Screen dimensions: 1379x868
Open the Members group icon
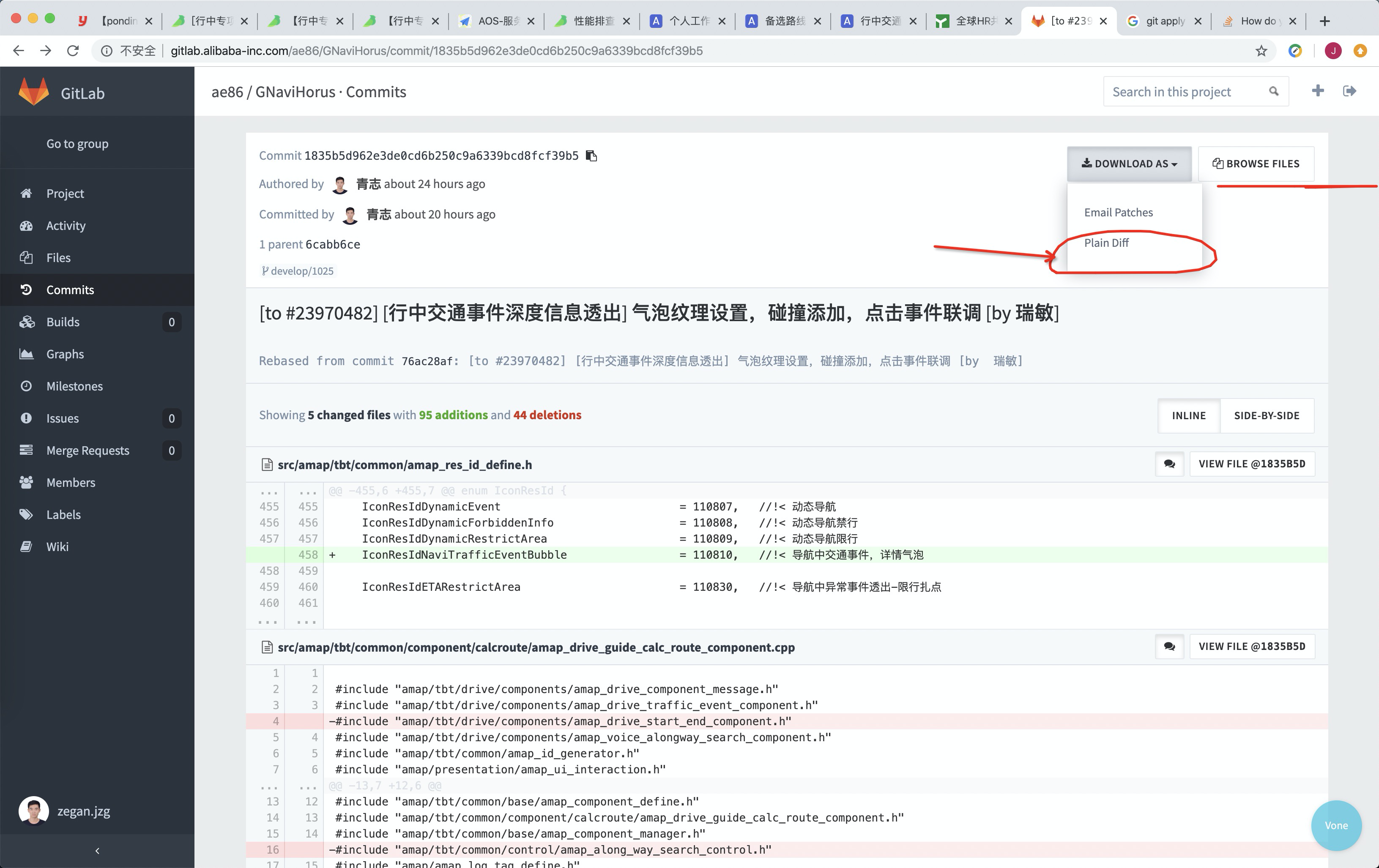(x=26, y=482)
